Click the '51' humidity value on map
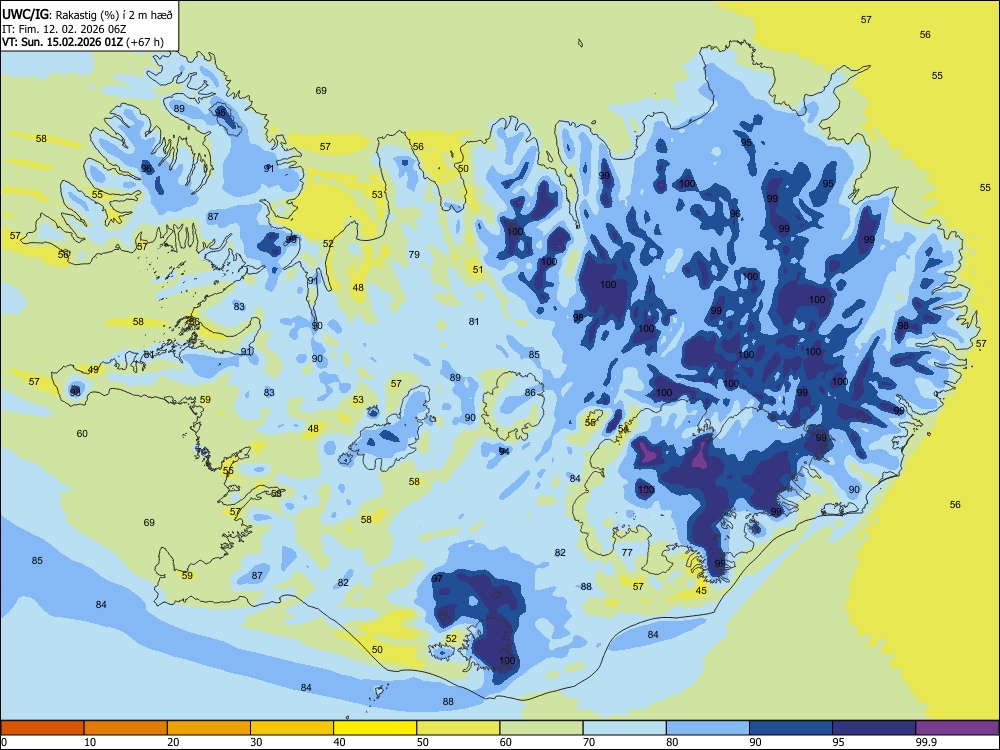1000x750 pixels. pos(478,270)
